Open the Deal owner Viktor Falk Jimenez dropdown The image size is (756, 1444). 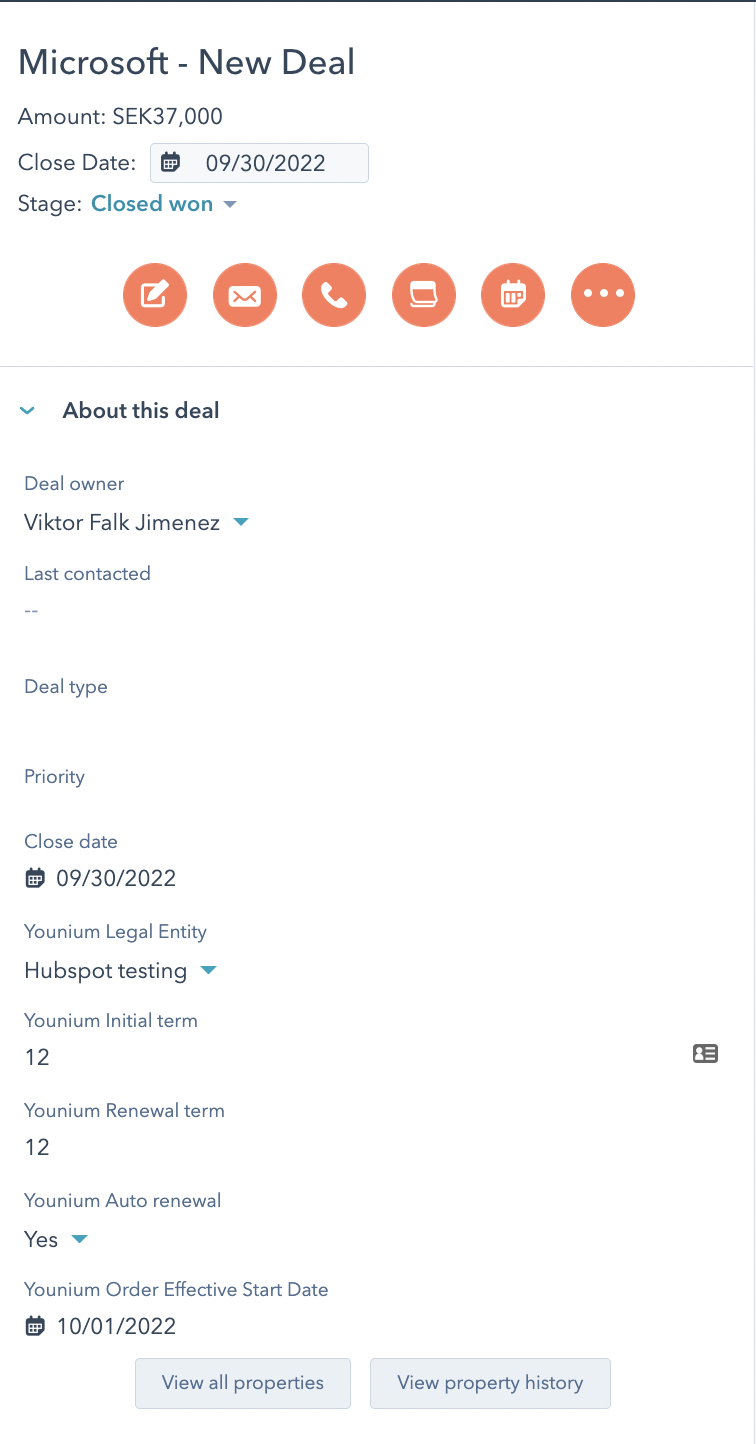point(136,522)
